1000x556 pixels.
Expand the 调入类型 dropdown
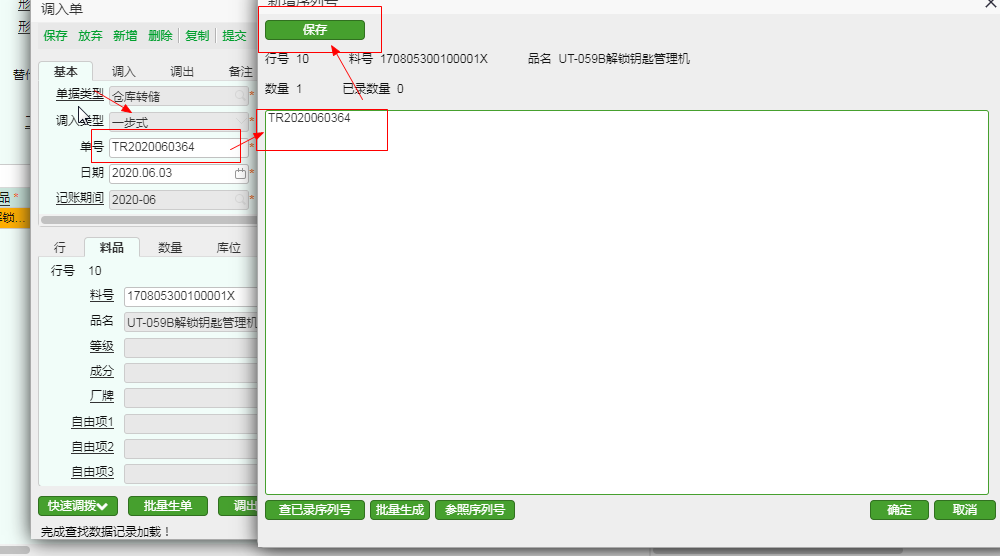240,122
